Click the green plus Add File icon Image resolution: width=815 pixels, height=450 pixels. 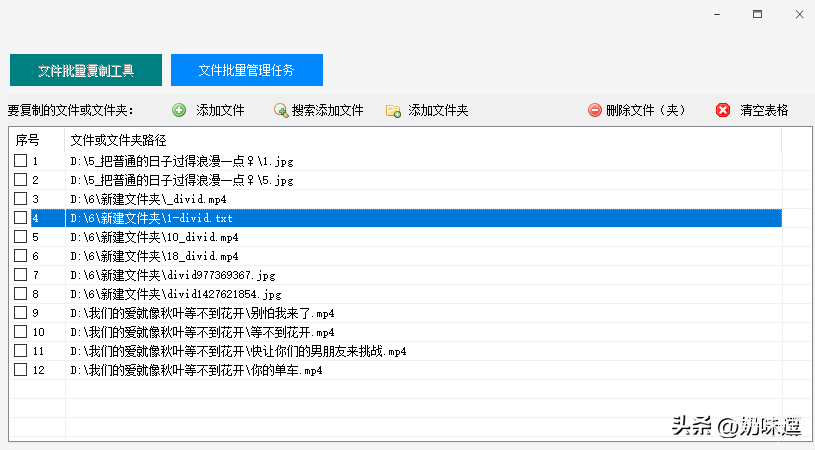179,110
